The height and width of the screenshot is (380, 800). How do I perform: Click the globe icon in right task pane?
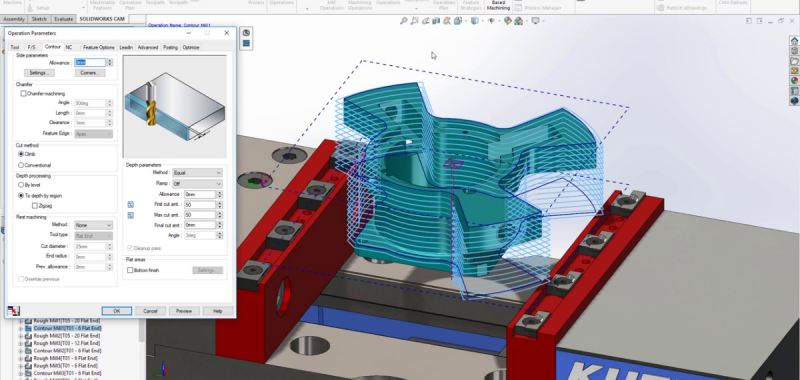[x=794, y=101]
